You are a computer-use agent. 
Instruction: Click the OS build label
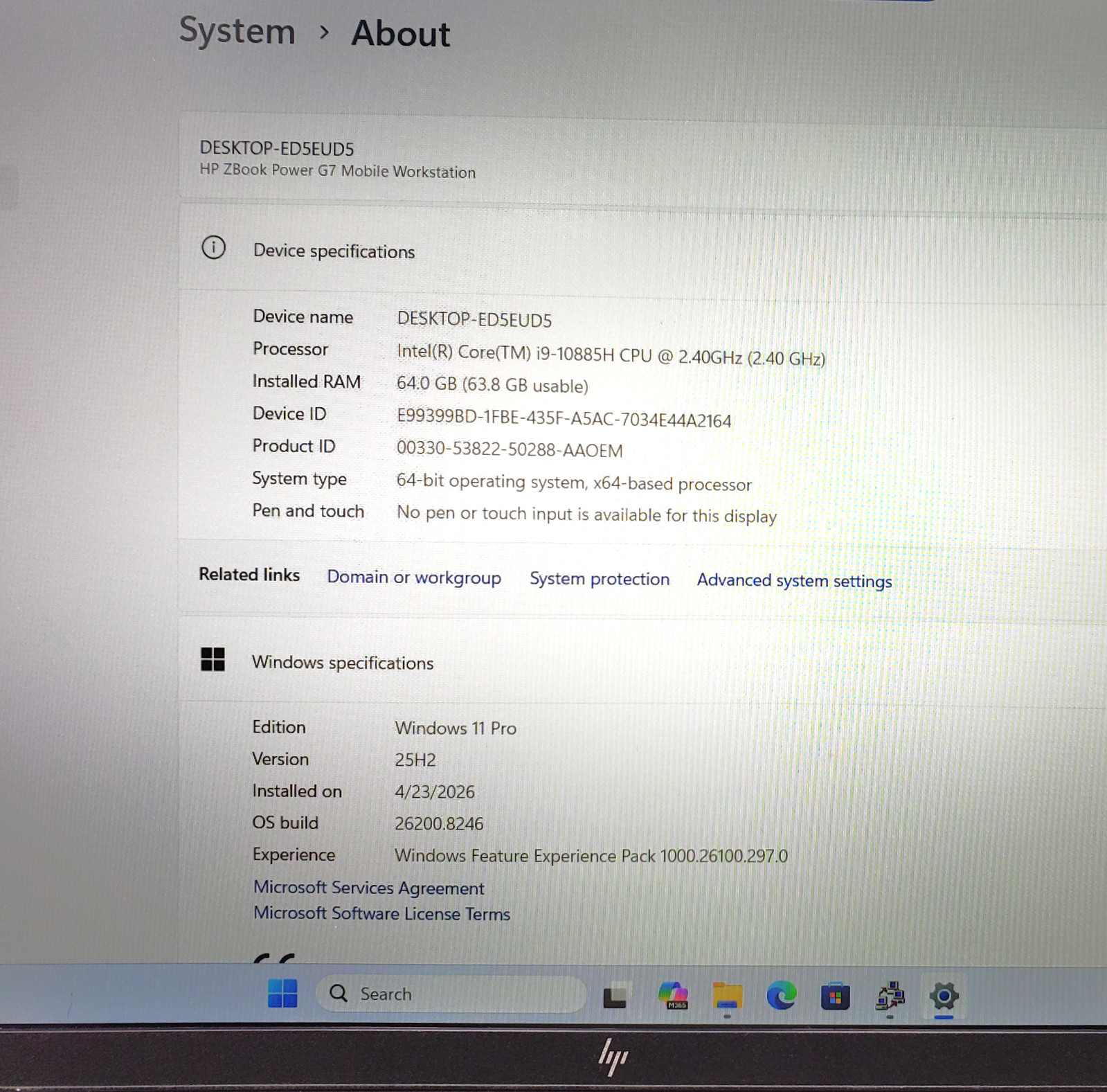285,823
